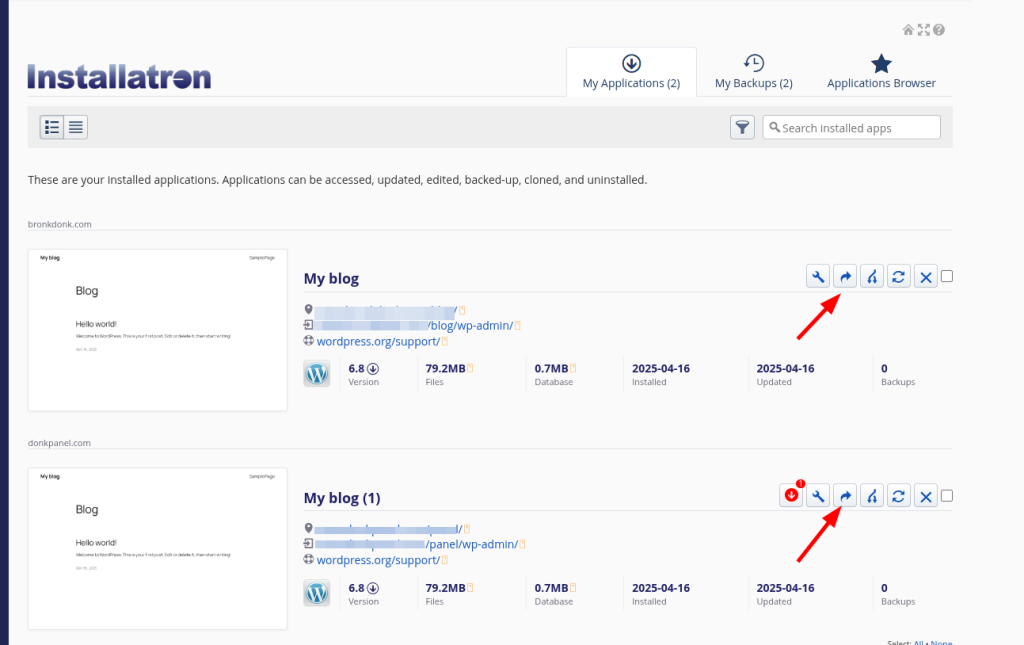
Task: Open the /blog/wp-admin/ link
Action: pos(470,325)
